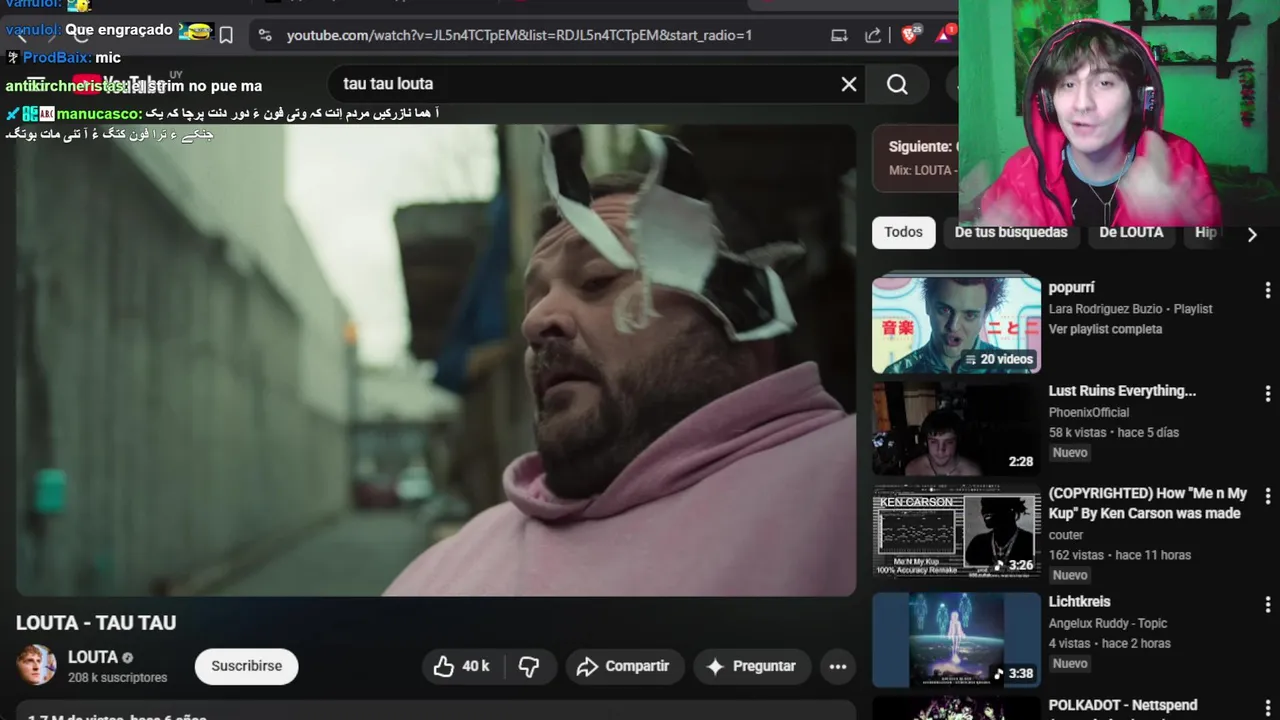Bookmark this page in the browser toolbar
This screenshot has height=720, width=1280.
[x=226, y=35]
